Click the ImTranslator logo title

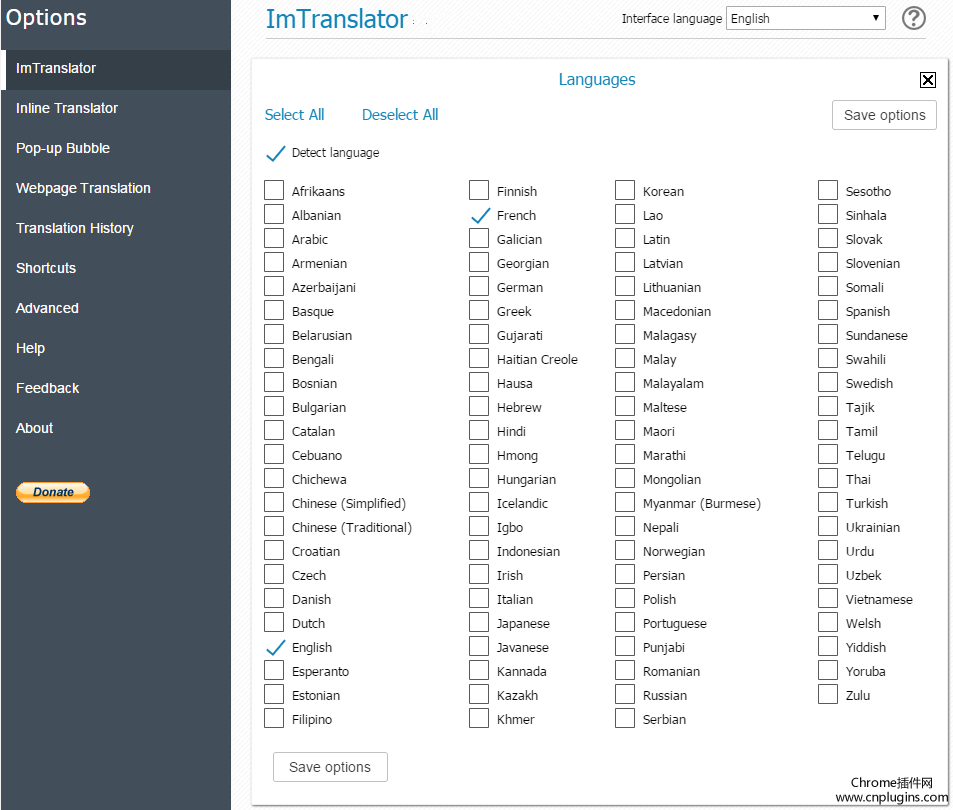pyautogui.click(x=336, y=19)
